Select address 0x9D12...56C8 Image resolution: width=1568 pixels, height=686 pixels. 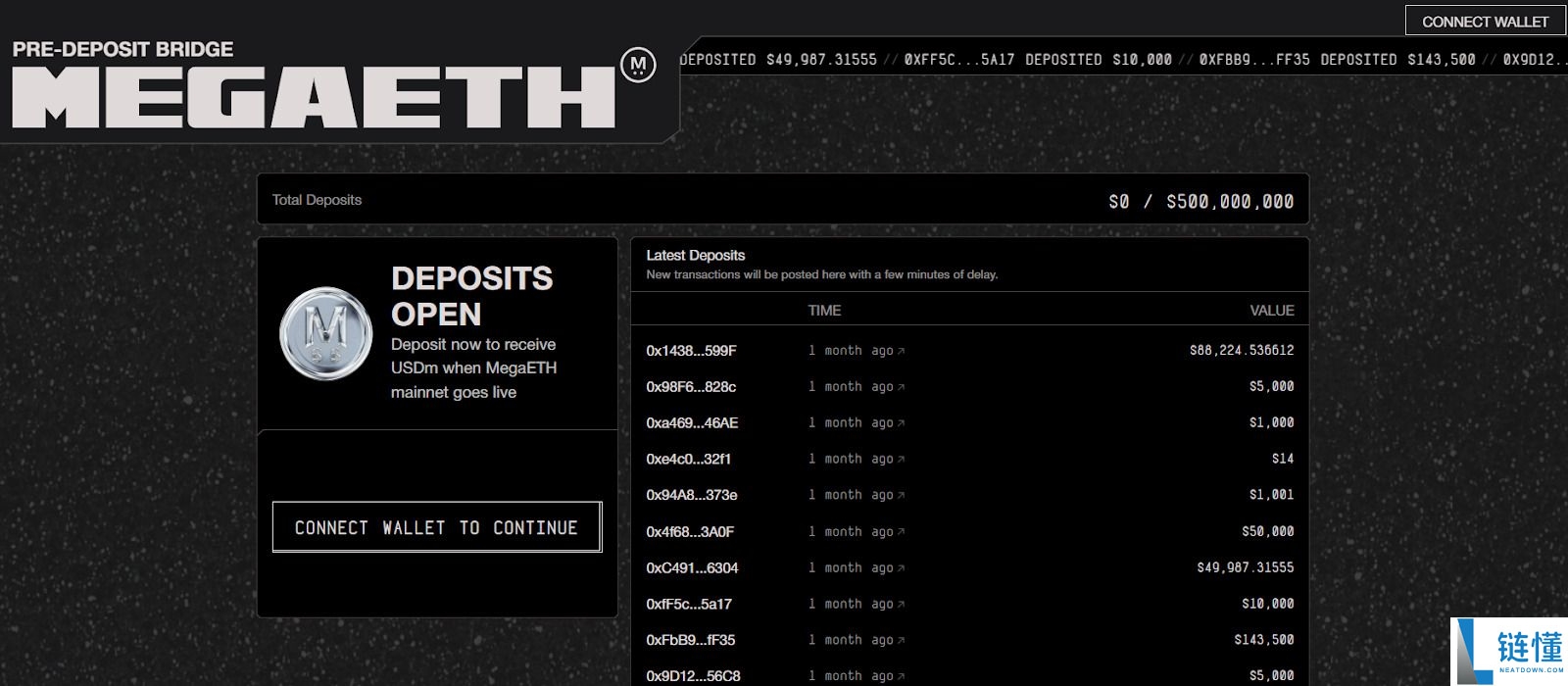click(693, 676)
